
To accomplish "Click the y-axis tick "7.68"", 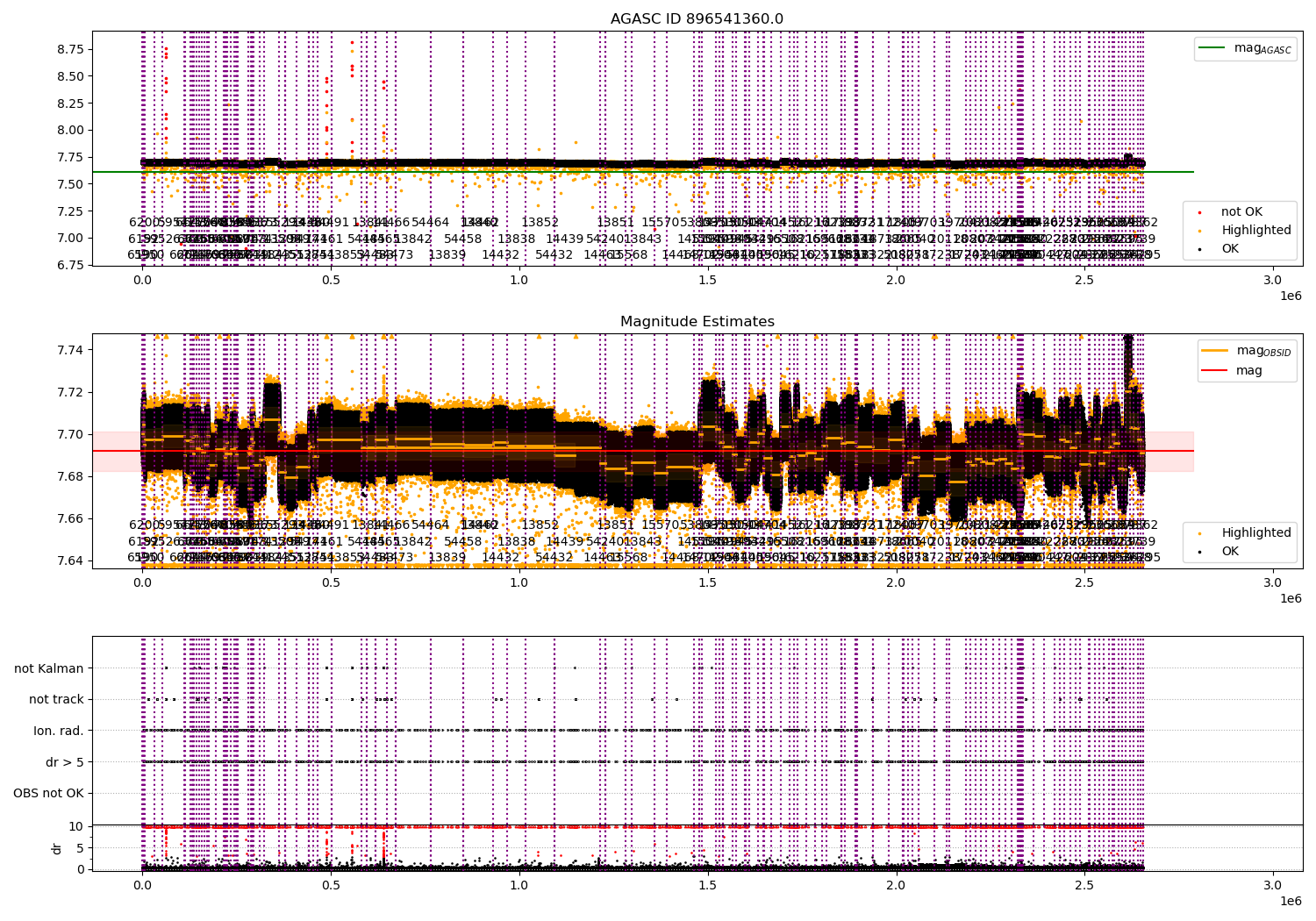I will (70, 476).
